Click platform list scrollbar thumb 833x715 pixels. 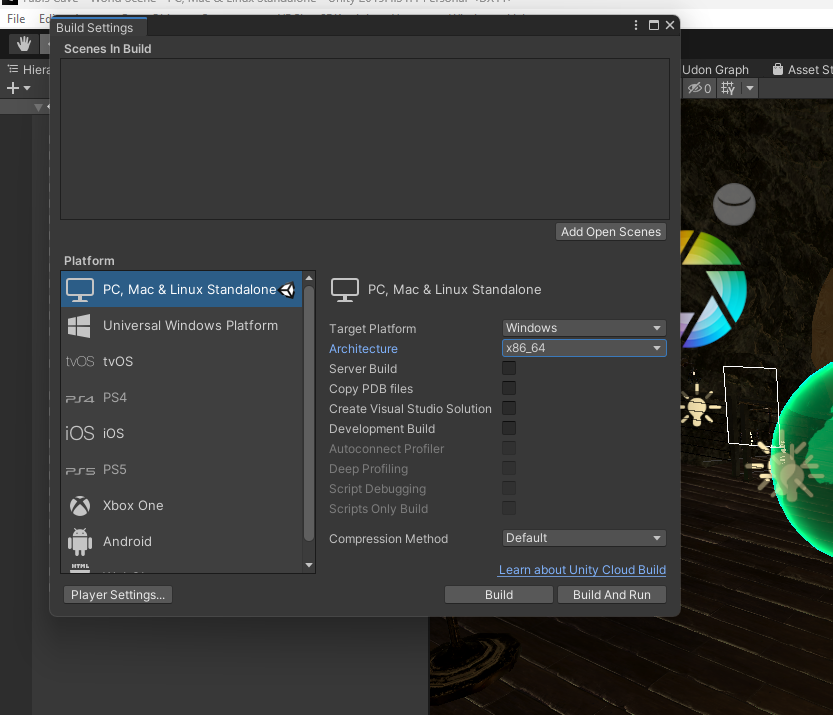[309, 413]
